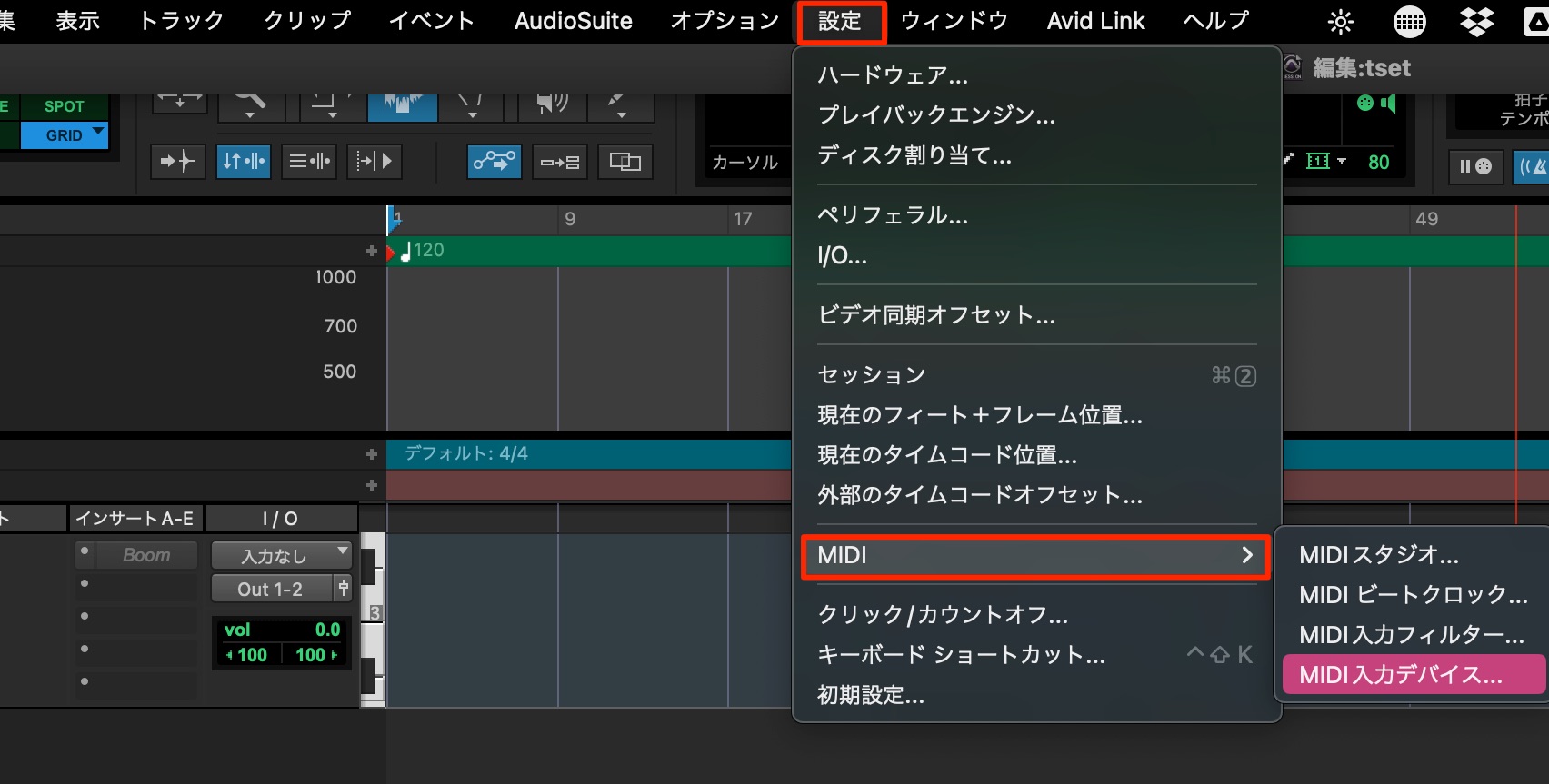Choose ディスク割り当て... menu item
This screenshot has width=1549, height=784.
tap(1037, 155)
